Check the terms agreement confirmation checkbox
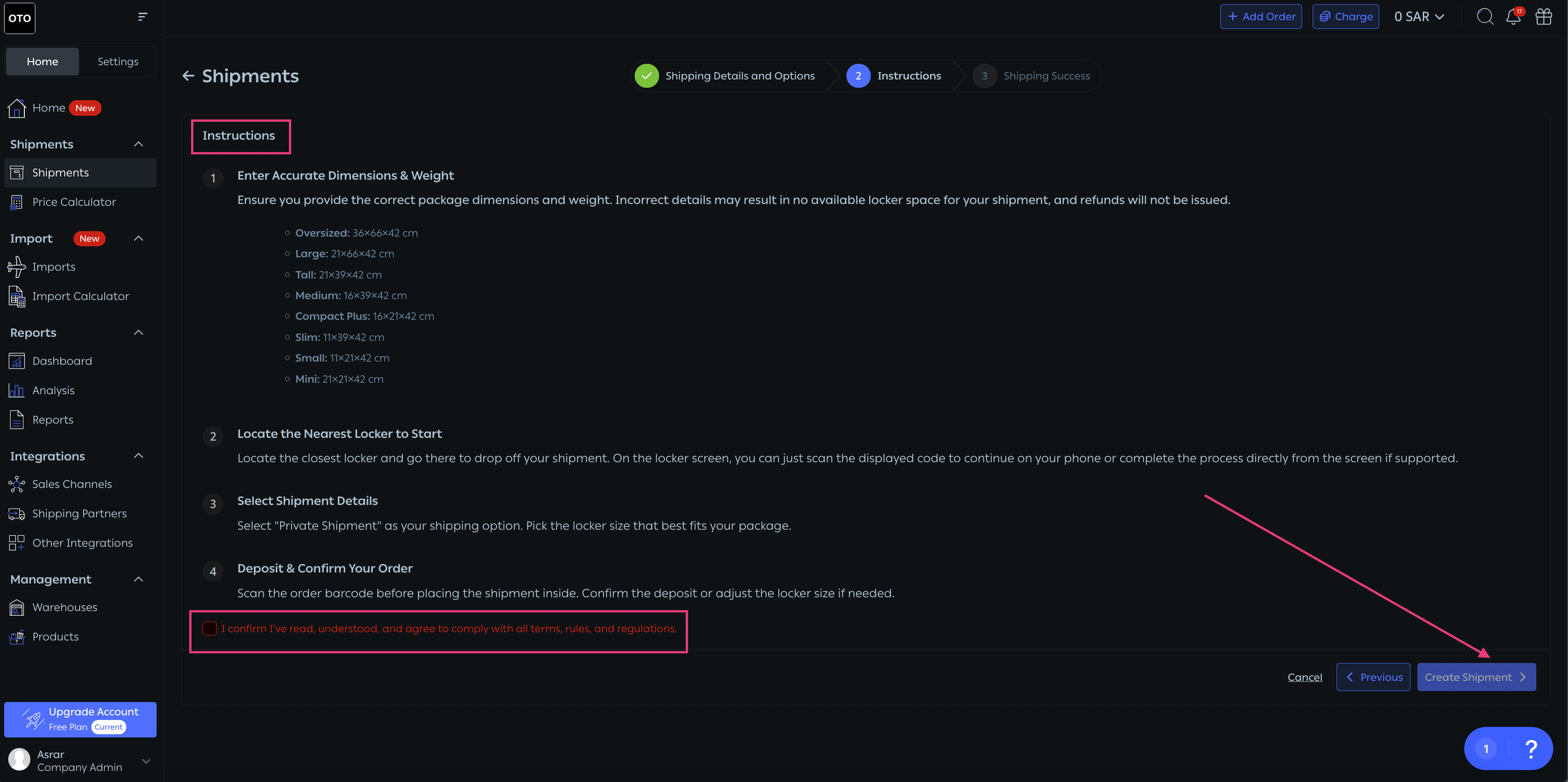Image resolution: width=1568 pixels, height=782 pixels. (x=209, y=629)
